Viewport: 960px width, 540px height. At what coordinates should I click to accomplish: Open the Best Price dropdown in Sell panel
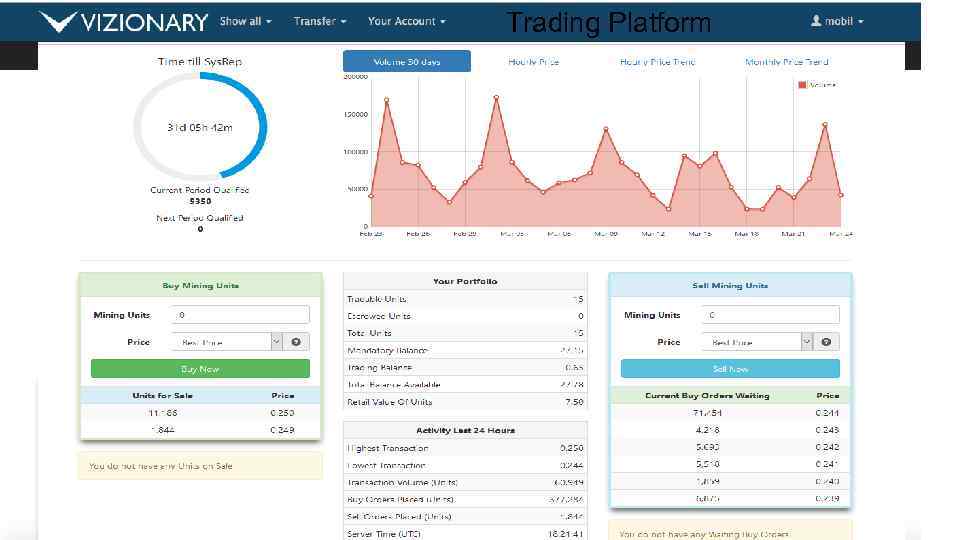pos(757,342)
